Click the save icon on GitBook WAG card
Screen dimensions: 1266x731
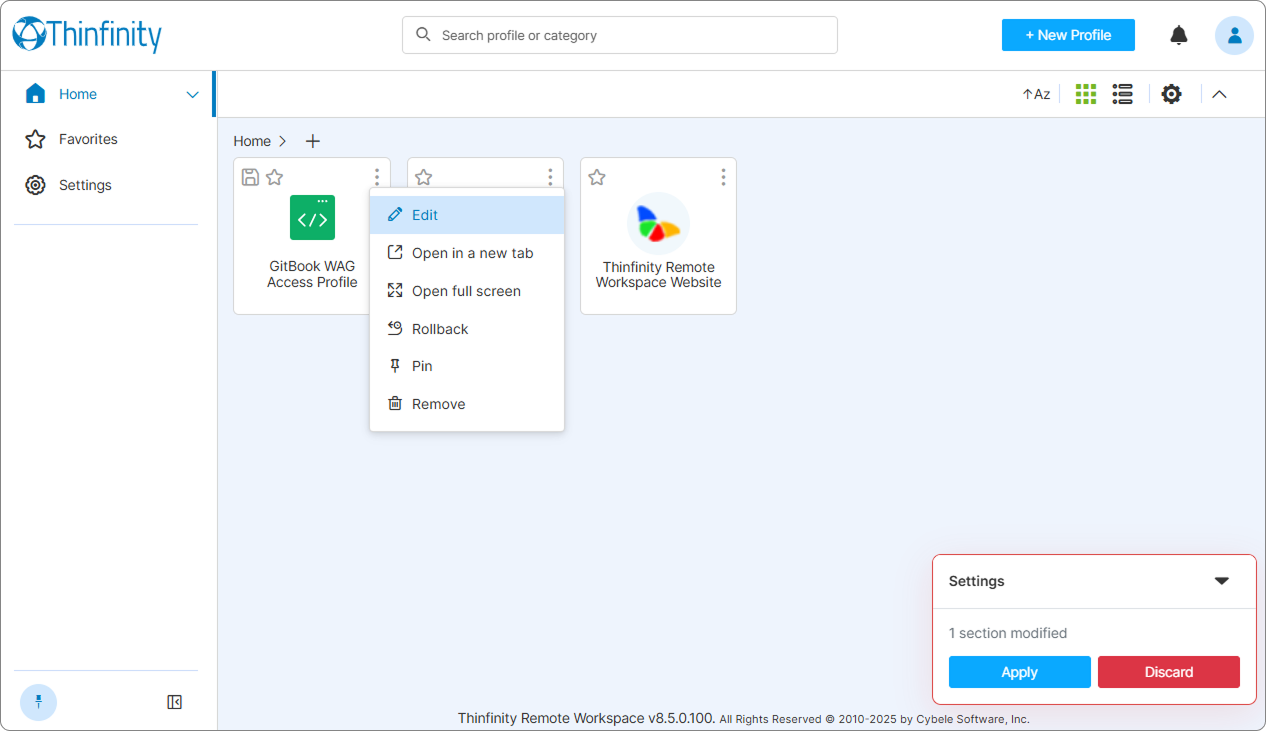pyautogui.click(x=251, y=177)
